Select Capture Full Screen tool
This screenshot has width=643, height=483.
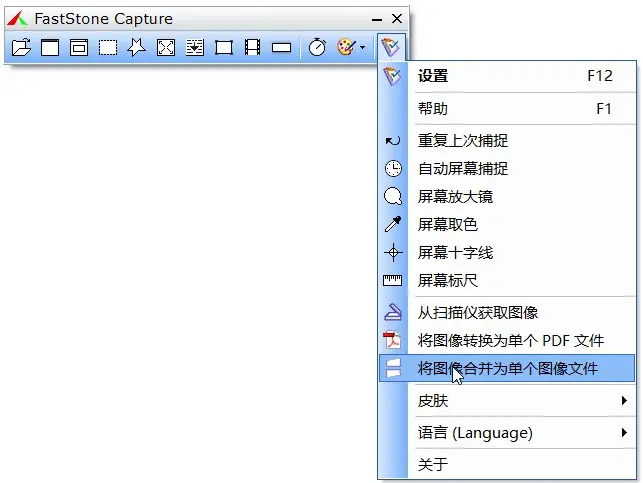click(x=166, y=48)
